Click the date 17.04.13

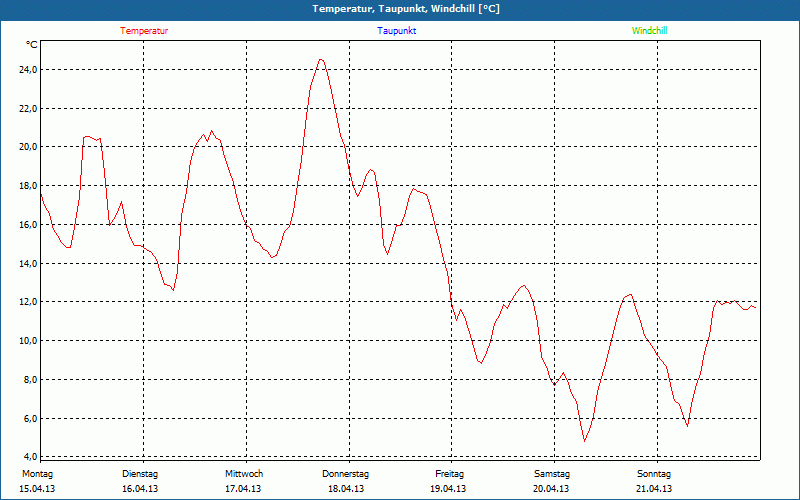(243, 489)
